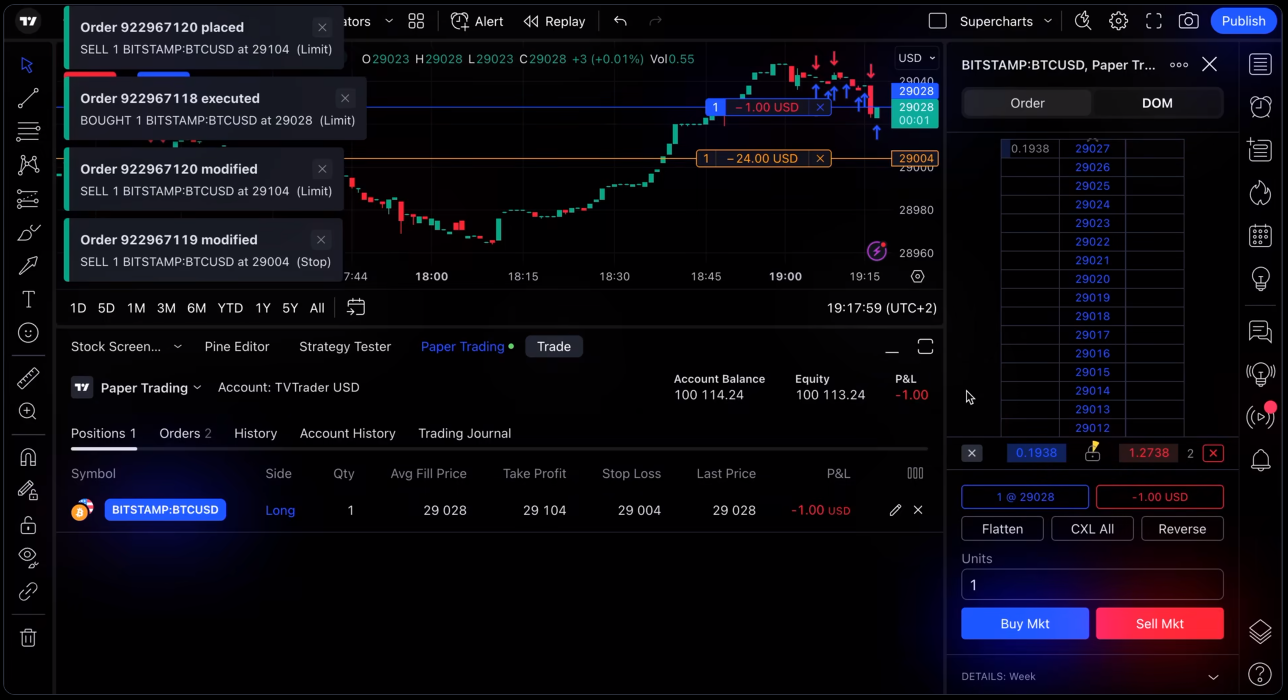Open the History tab
The image size is (1288, 700).
click(255, 433)
